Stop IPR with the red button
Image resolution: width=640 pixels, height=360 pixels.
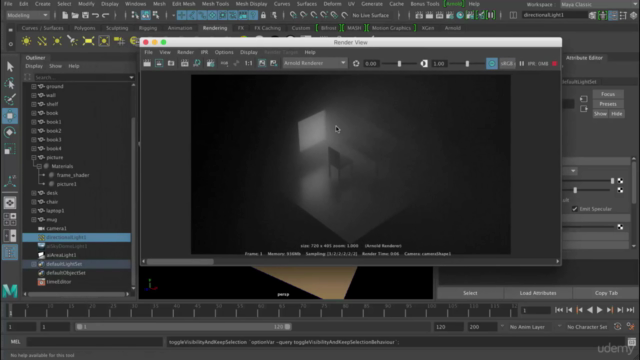click(x=554, y=64)
